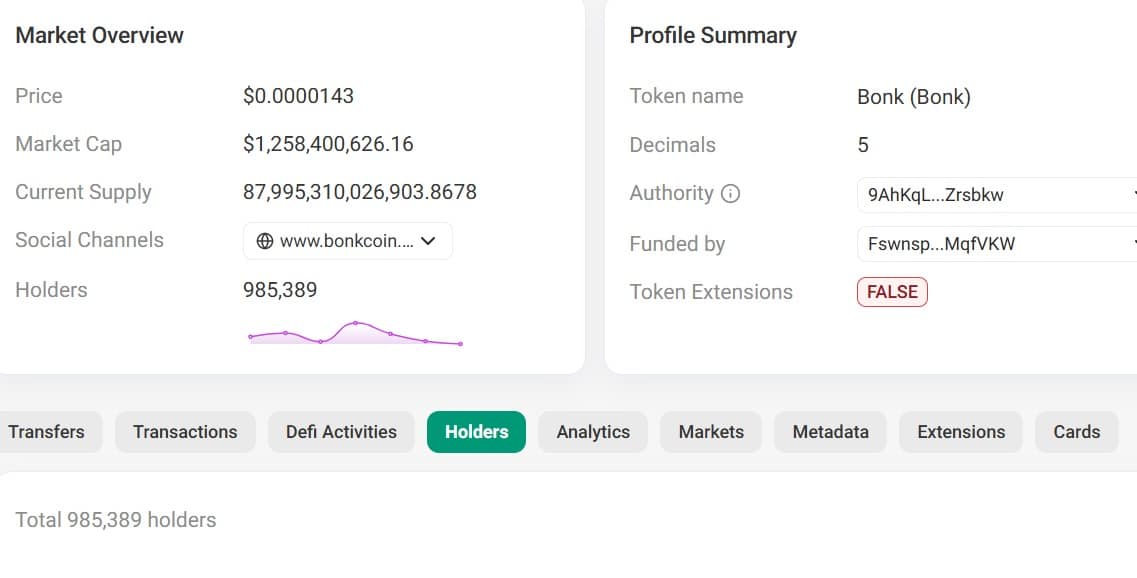Click the Total 985,389 holders text
This screenshot has height=578, width=1137.
tap(116, 520)
